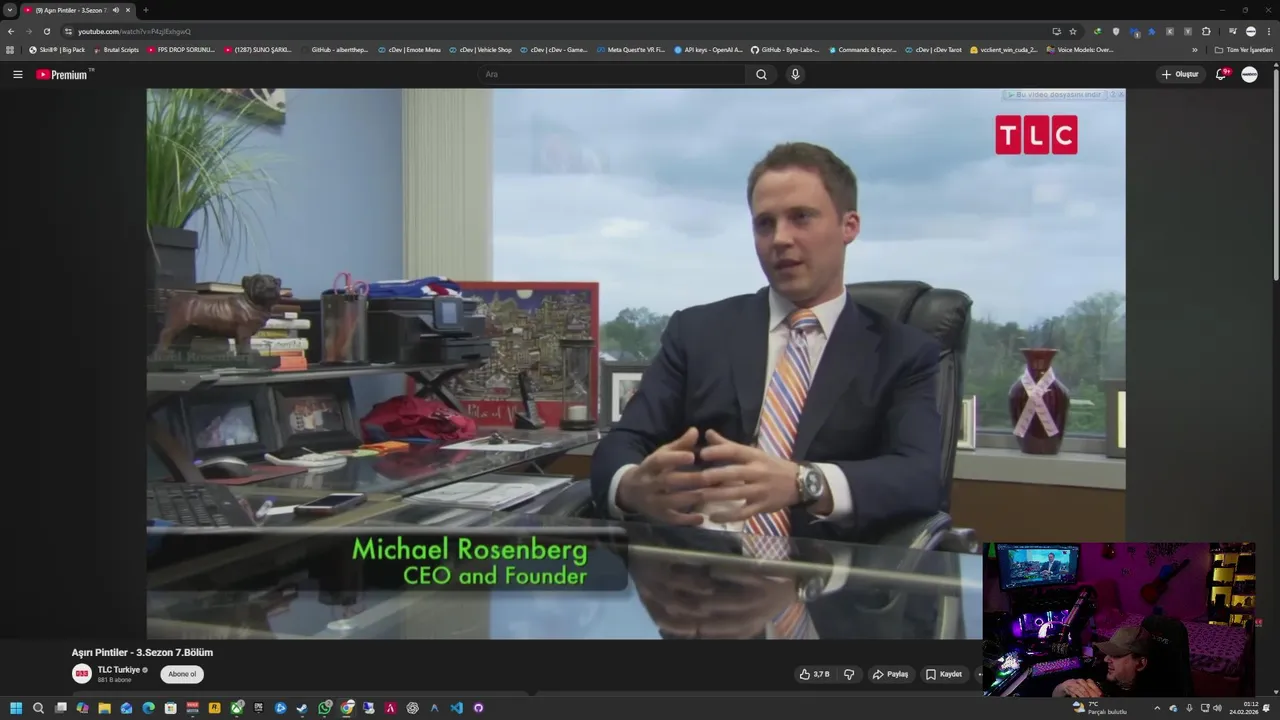Screen dimensions: 1280x720
Task: Open the TLC Türkiye channel avatar
Action: tap(81, 674)
